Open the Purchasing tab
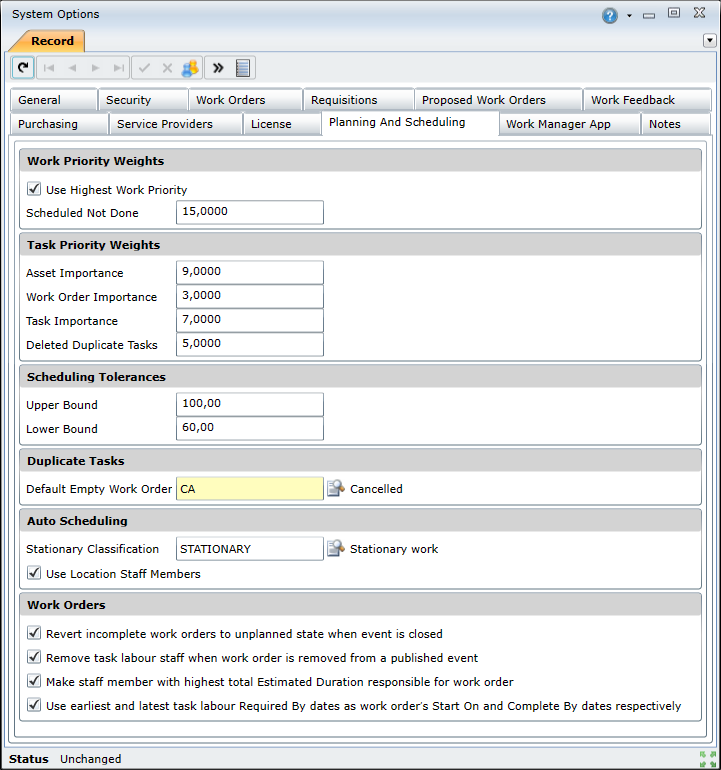The image size is (721, 770). [48, 124]
